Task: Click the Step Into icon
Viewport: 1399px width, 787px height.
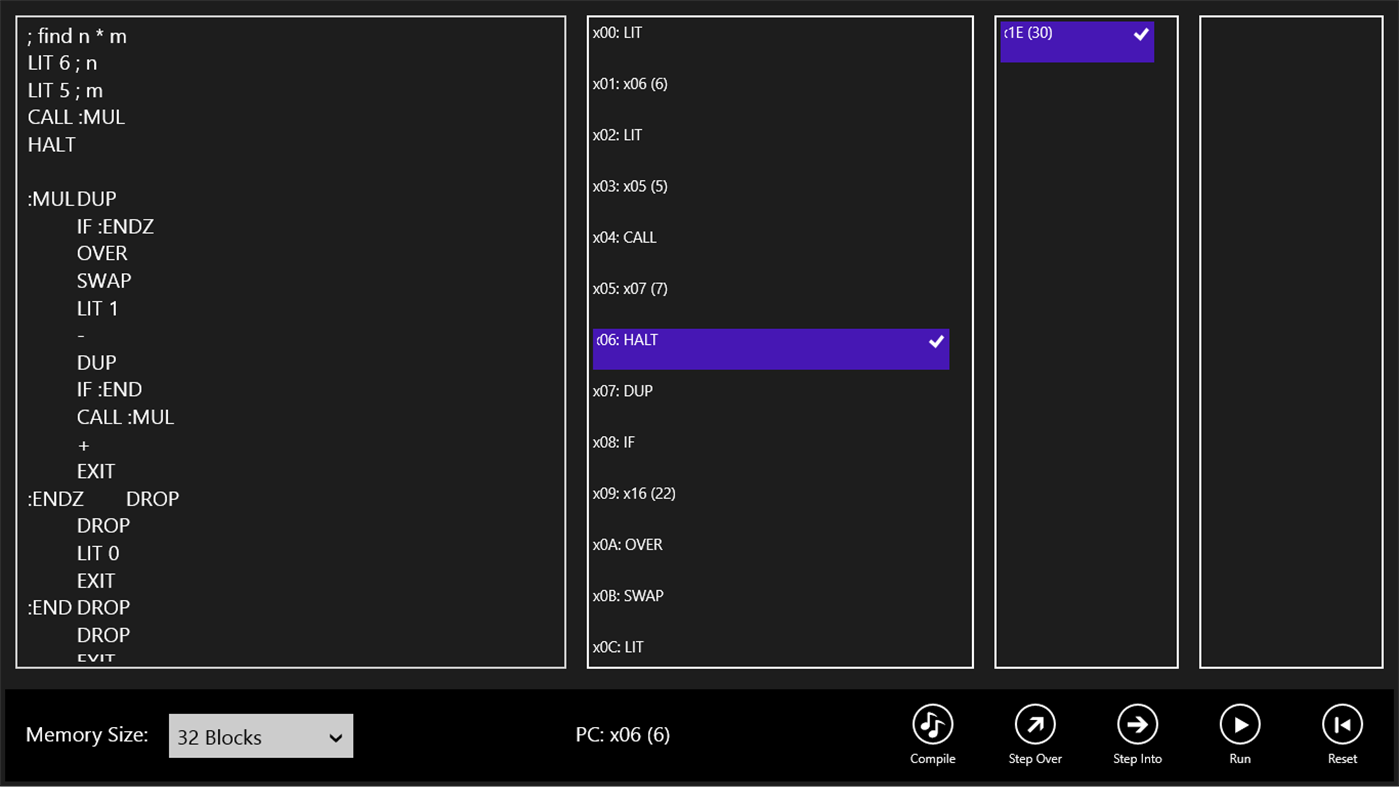Action: point(1137,723)
